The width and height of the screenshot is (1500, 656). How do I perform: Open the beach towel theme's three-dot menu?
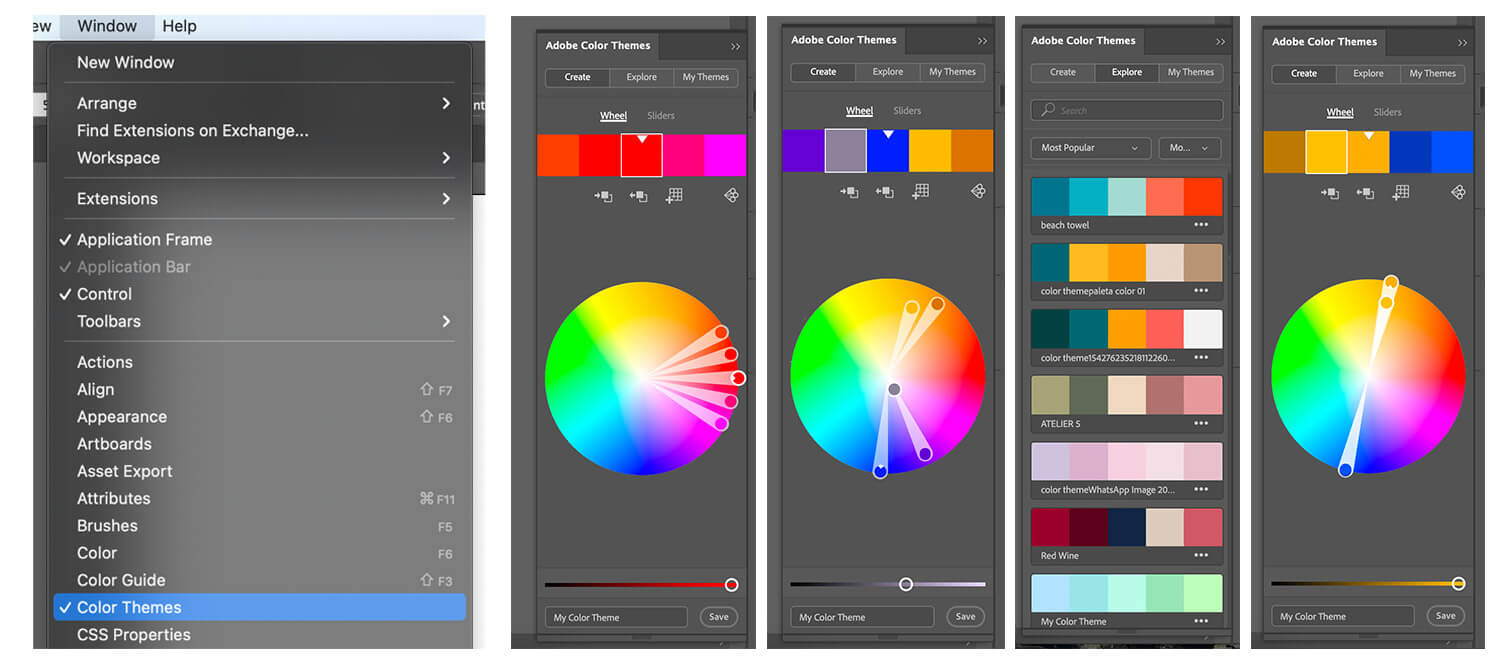1200,225
